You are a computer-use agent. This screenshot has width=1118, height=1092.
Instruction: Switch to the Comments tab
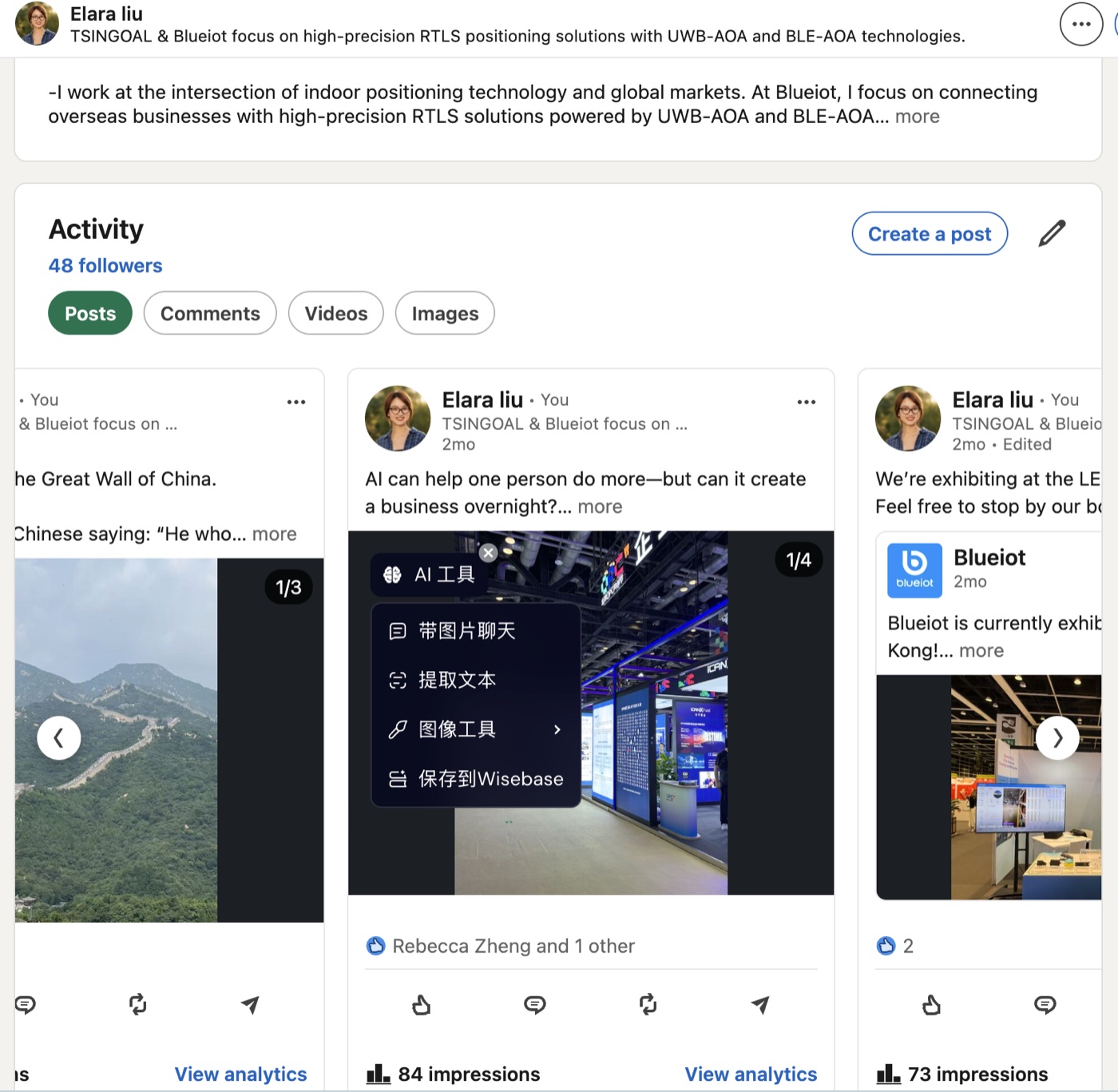(210, 313)
